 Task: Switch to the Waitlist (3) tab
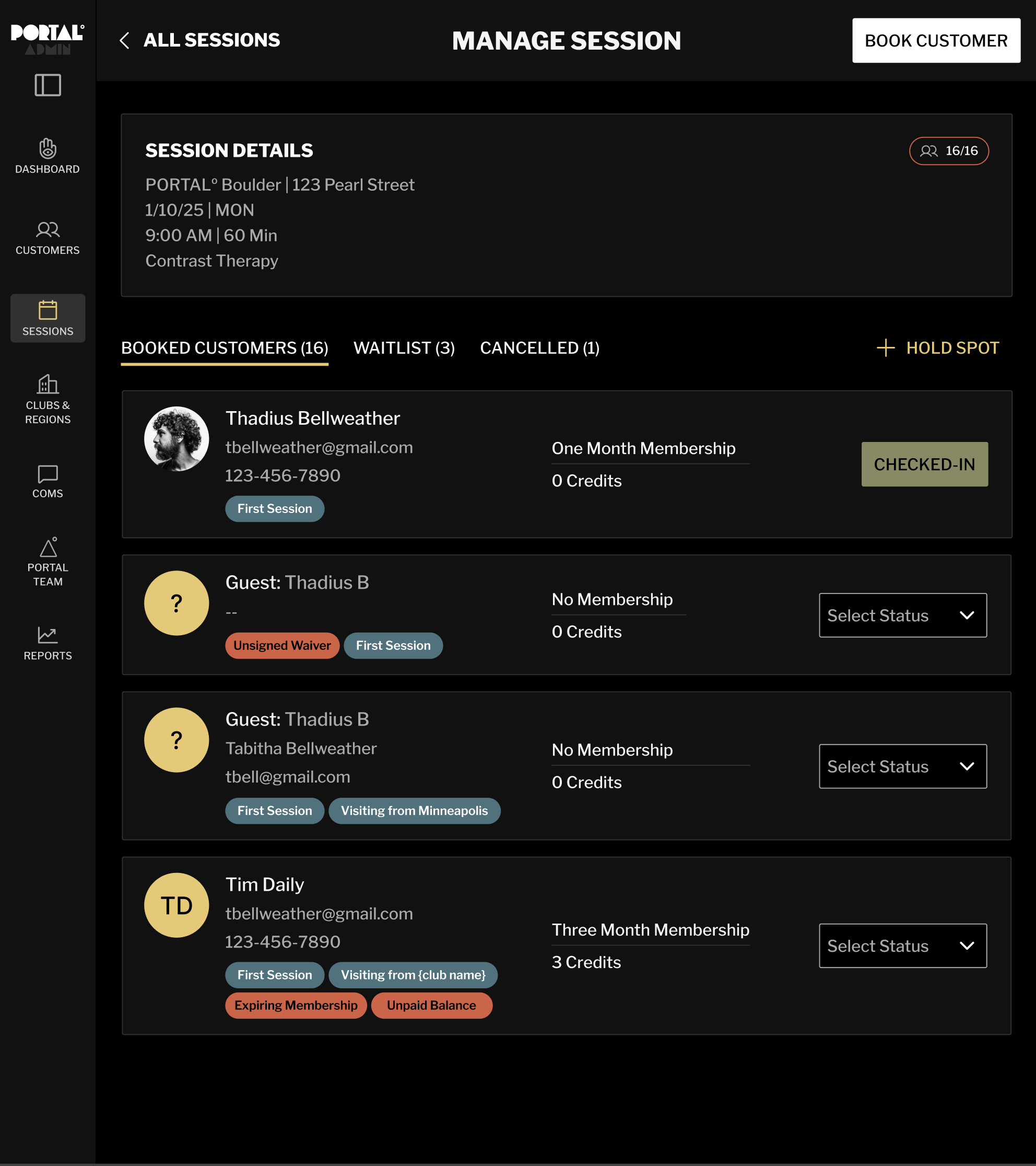tap(404, 348)
